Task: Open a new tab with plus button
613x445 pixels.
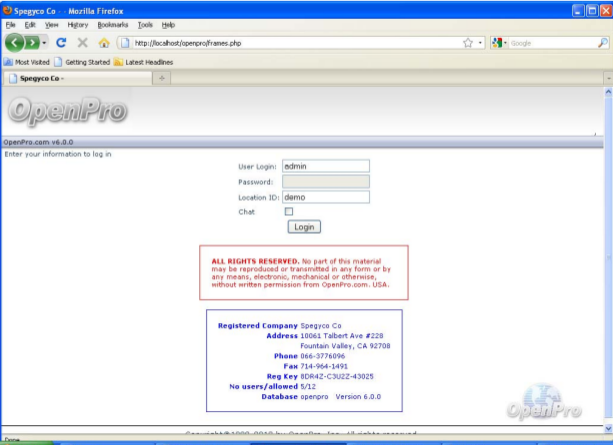Action: coord(162,78)
